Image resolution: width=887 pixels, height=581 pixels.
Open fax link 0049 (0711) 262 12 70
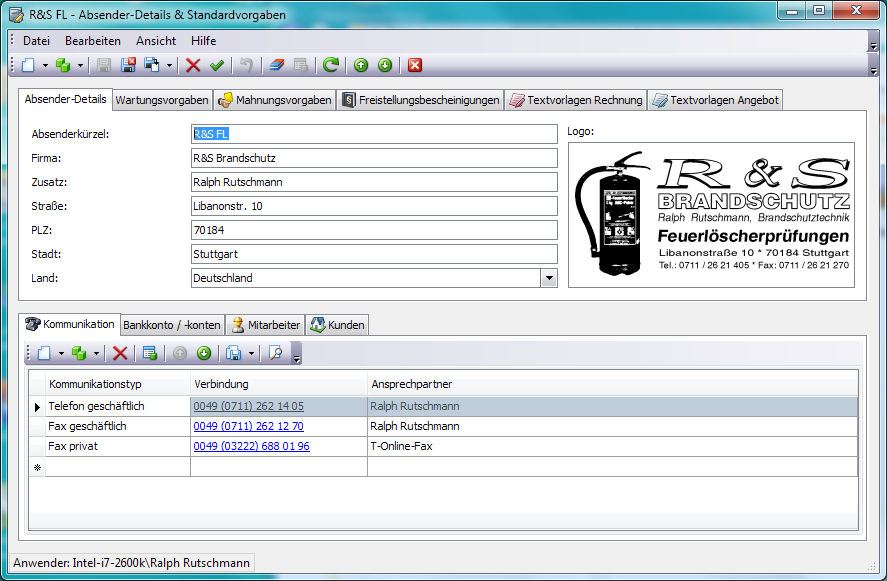click(x=248, y=426)
